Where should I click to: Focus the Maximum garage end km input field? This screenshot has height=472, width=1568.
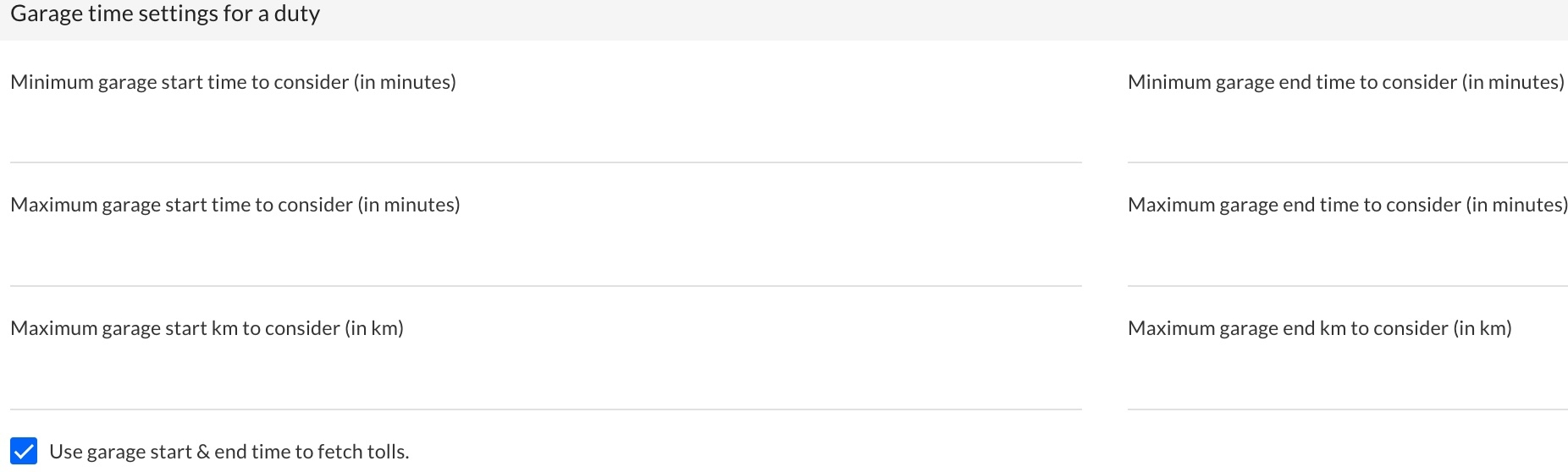(1348, 379)
